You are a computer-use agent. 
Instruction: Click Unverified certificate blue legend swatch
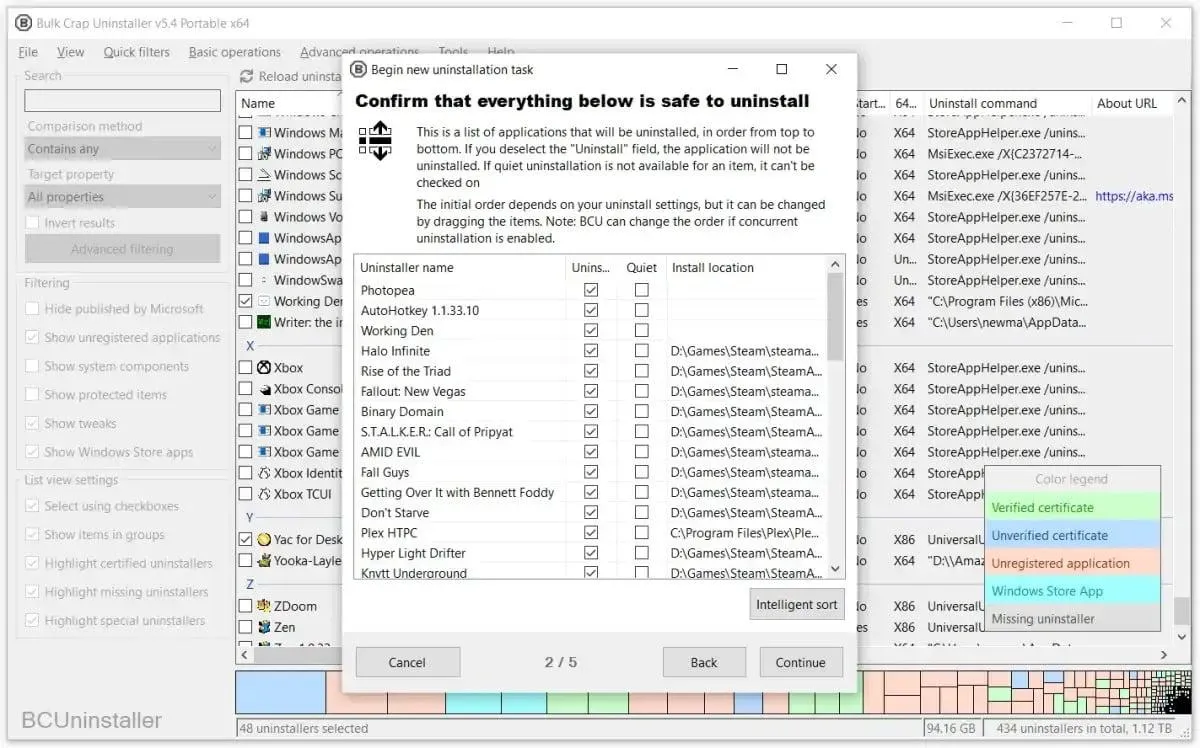1072,535
